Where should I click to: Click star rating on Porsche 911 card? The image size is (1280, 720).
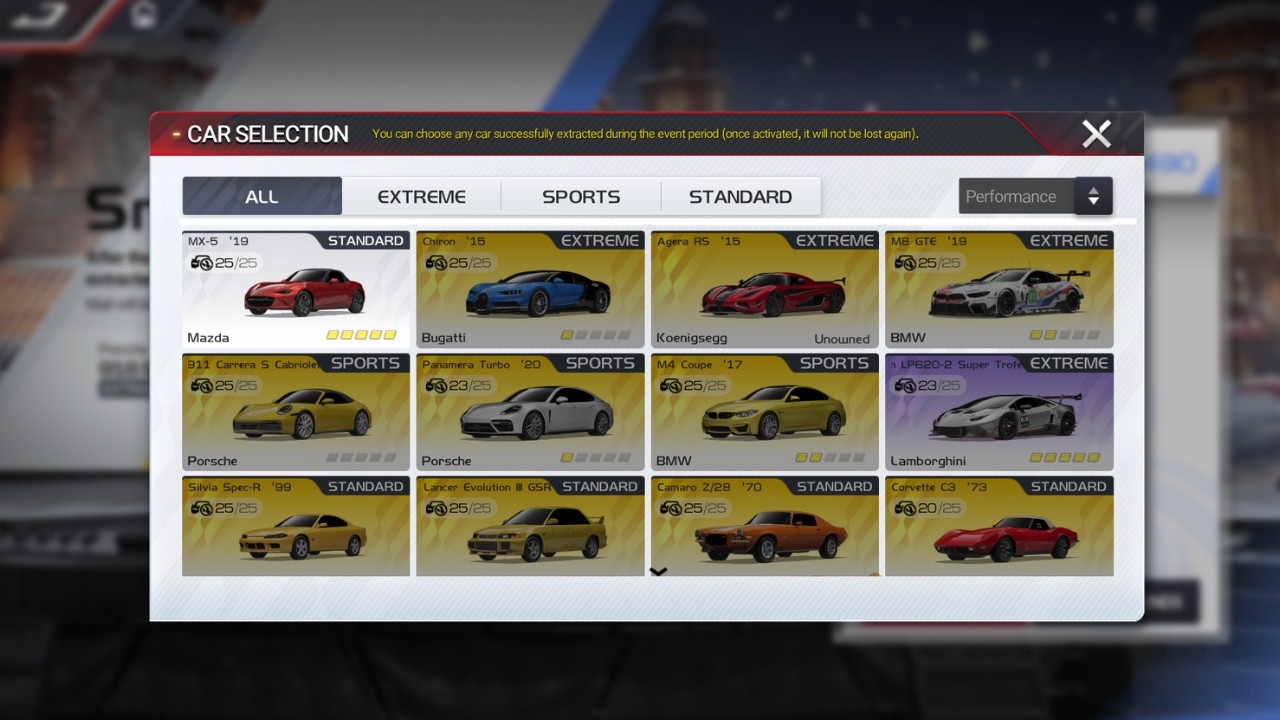pyautogui.click(x=362, y=458)
